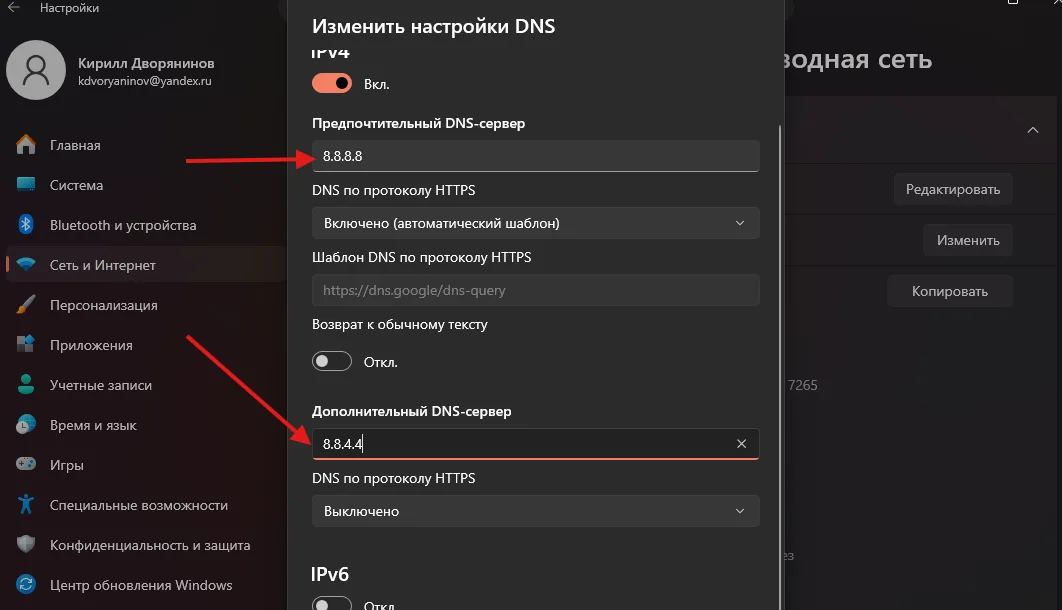Screen dimensions: 1062x610
Task: Click the preferred DNS field with 8.8.8.8
Action: click(x=535, y=156)
